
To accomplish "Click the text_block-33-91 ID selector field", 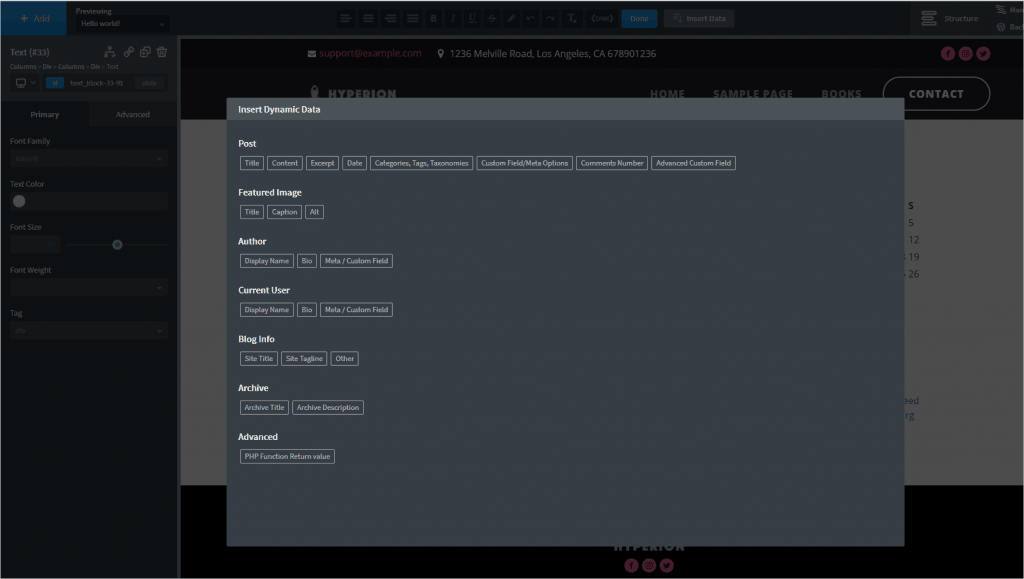I will tap(97, 83).
